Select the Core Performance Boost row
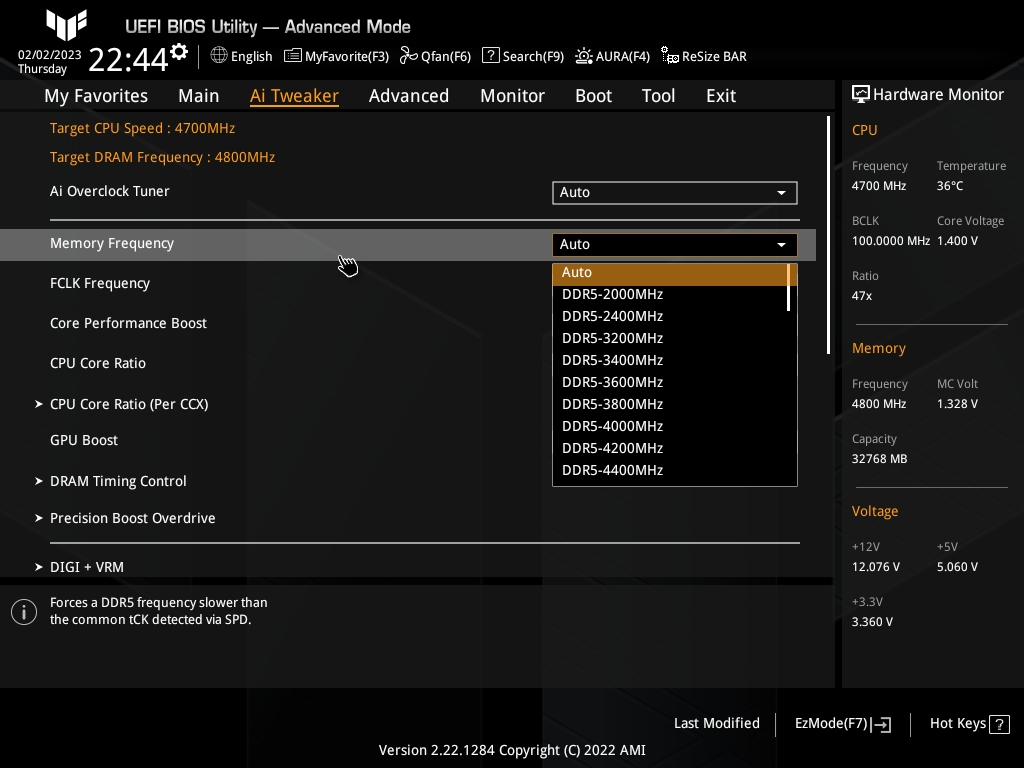Viewport: 1024px width, 768px height. 129,323
